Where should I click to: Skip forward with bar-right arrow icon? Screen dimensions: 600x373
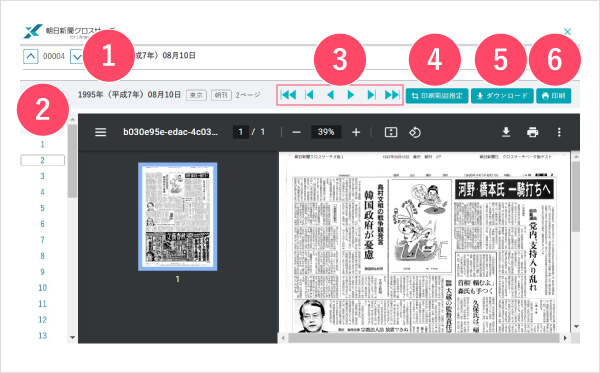click(x=371, y=95)
